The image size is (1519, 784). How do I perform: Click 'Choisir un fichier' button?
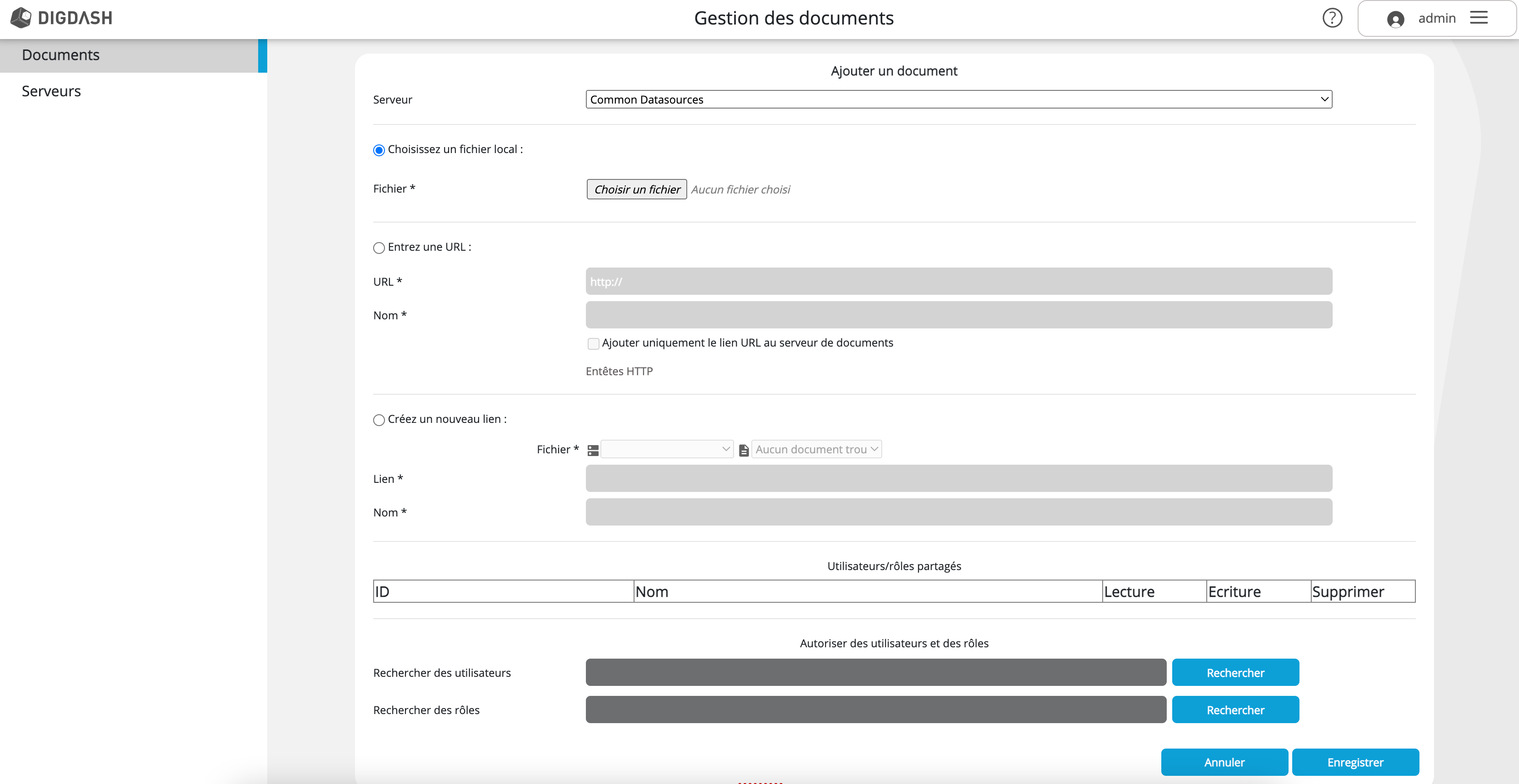tap(636, 190)
